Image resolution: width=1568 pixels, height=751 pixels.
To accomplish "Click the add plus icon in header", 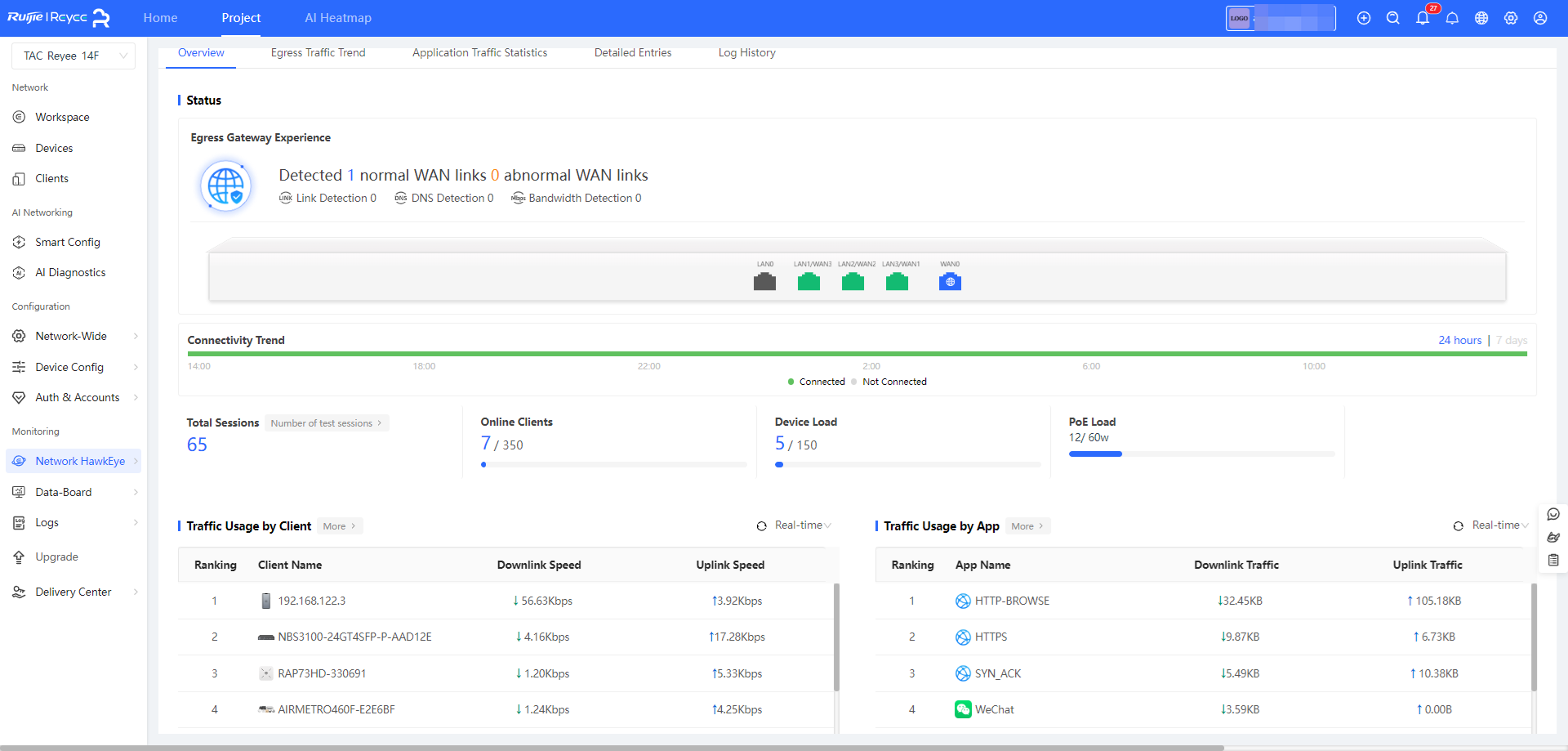I will coord(1364,18).
